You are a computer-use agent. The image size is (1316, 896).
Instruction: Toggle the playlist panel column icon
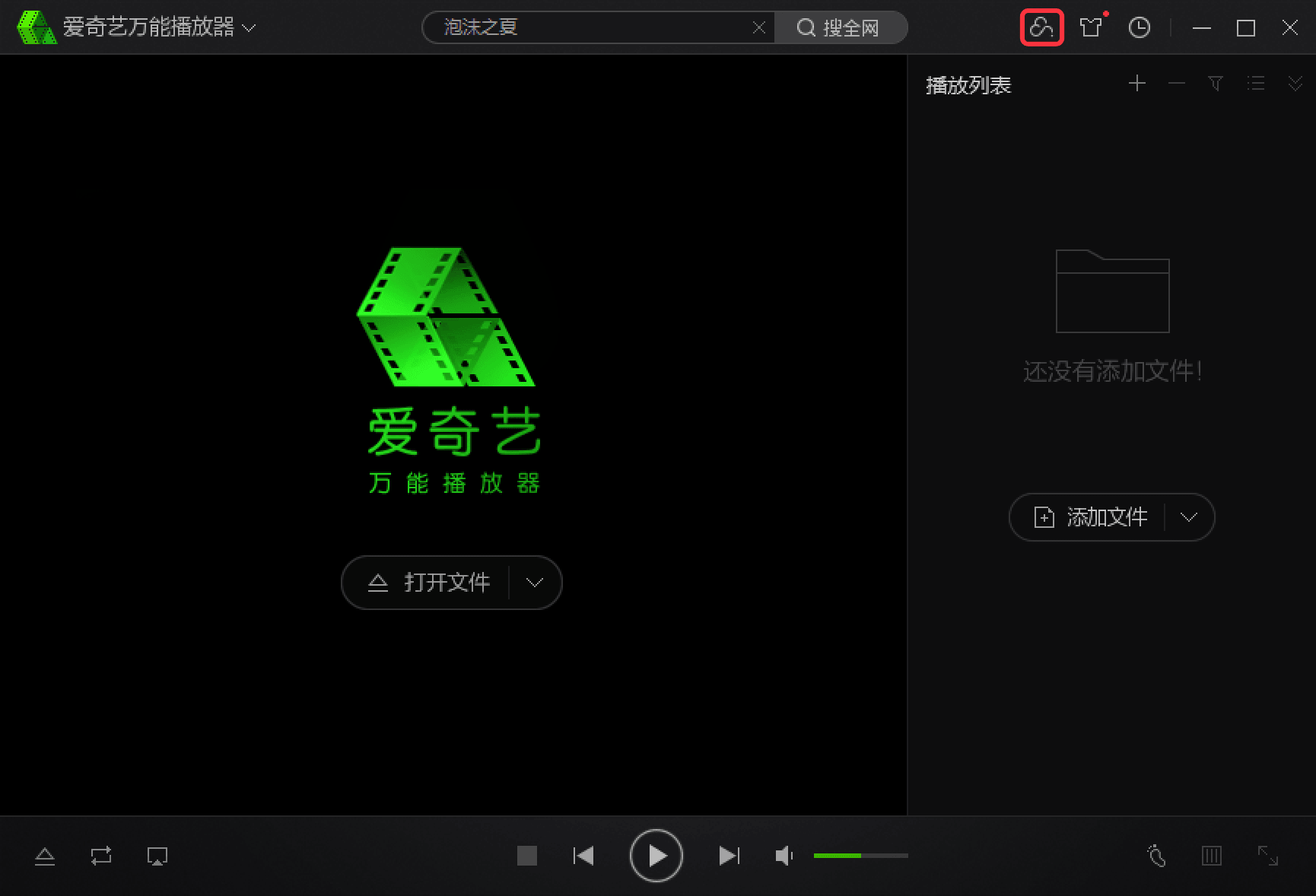tap(1212, 856)
